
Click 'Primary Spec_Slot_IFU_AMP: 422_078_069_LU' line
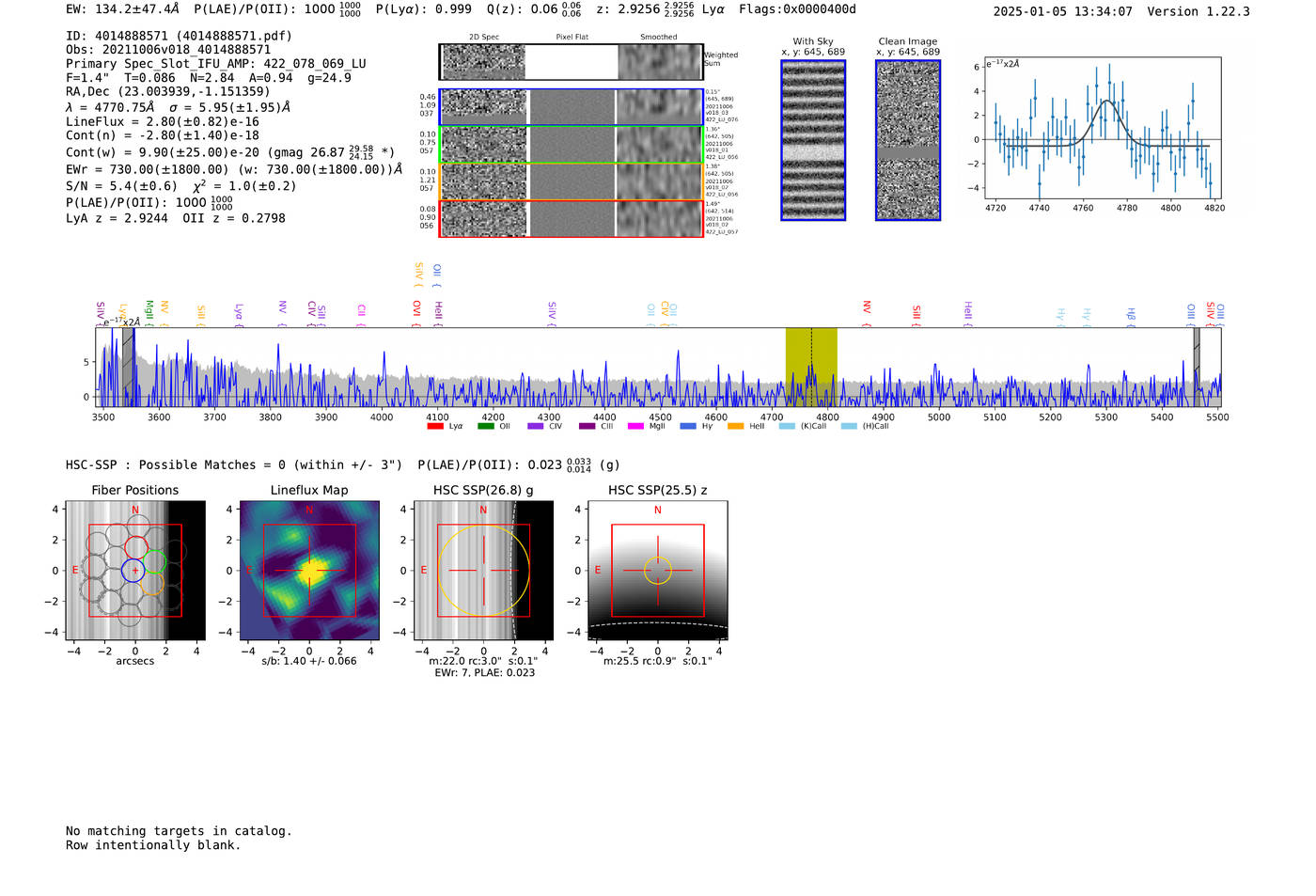pos(216,64)
